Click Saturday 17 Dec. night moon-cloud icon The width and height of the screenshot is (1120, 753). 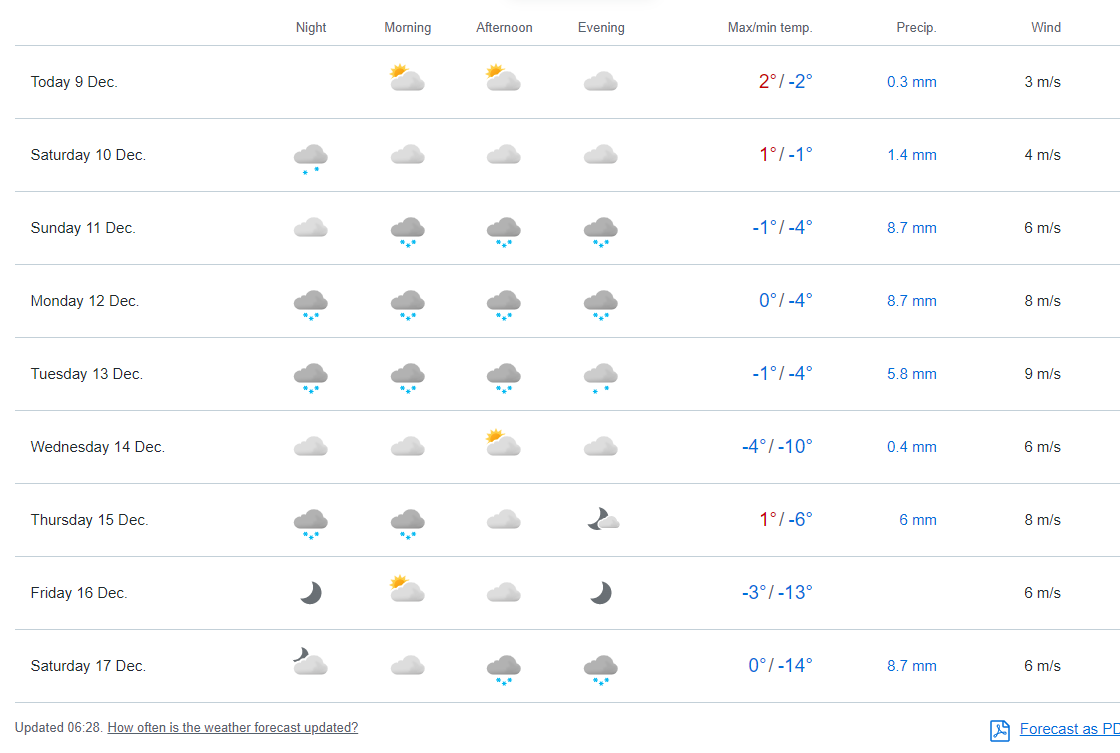point(310,662)
